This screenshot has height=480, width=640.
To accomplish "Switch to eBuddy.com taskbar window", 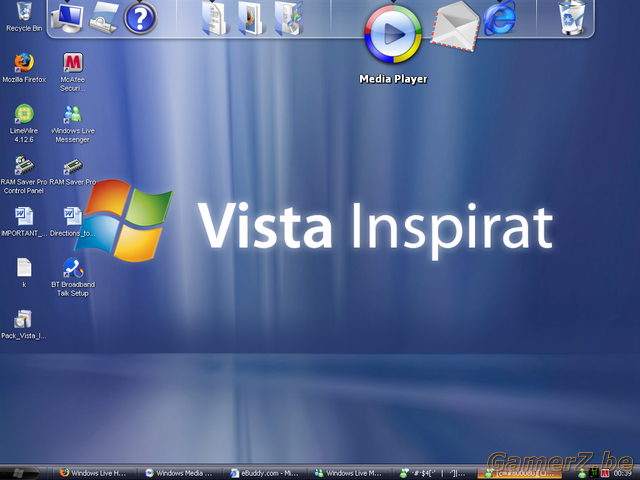I will [265, 473].
